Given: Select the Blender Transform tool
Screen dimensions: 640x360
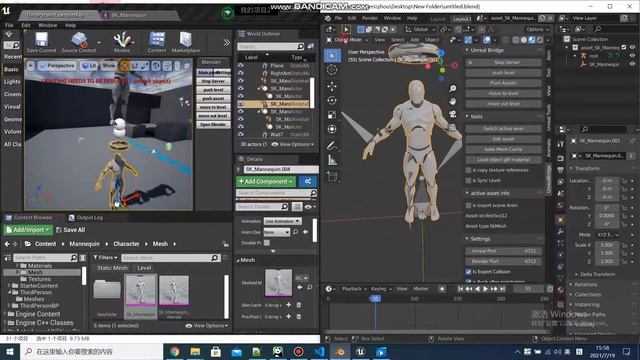Looking at the screenshot, I should (x=332, y=129).
